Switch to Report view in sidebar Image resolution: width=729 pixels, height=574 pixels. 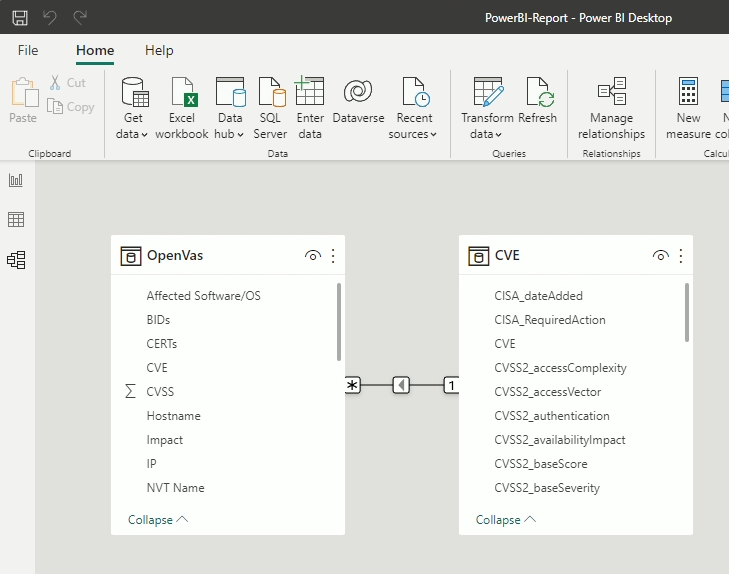pyautogui.click(x=16, y=180)
